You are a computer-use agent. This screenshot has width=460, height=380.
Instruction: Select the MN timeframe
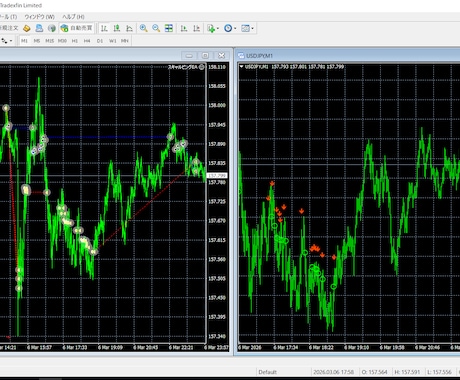tap(125, 41)
